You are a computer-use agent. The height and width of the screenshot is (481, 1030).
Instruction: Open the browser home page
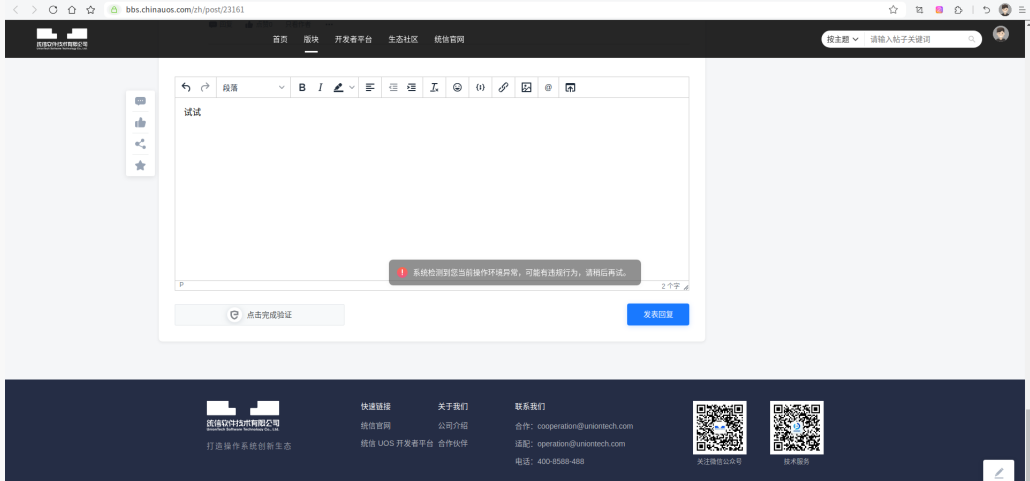[72, 10]
